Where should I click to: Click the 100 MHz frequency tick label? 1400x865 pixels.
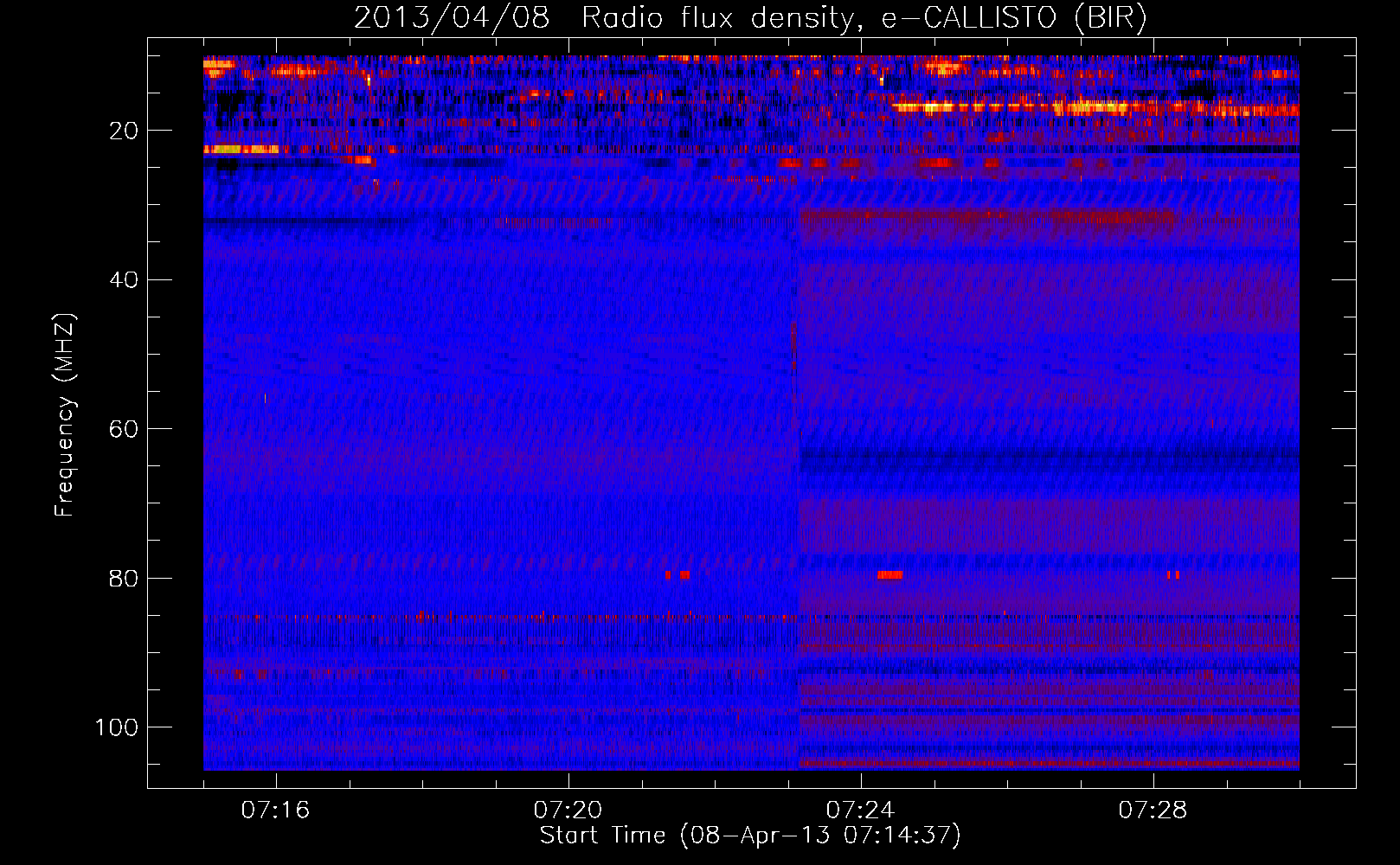[117, 727]
